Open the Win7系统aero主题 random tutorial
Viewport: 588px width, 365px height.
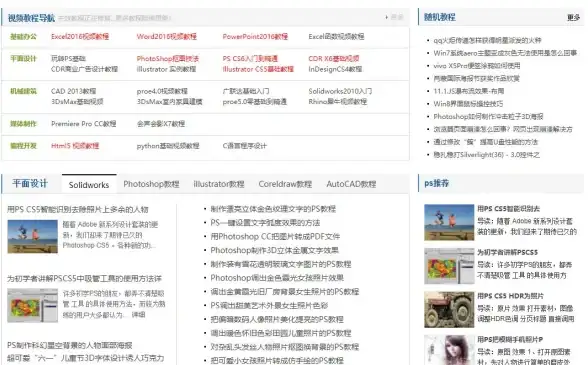505,53
